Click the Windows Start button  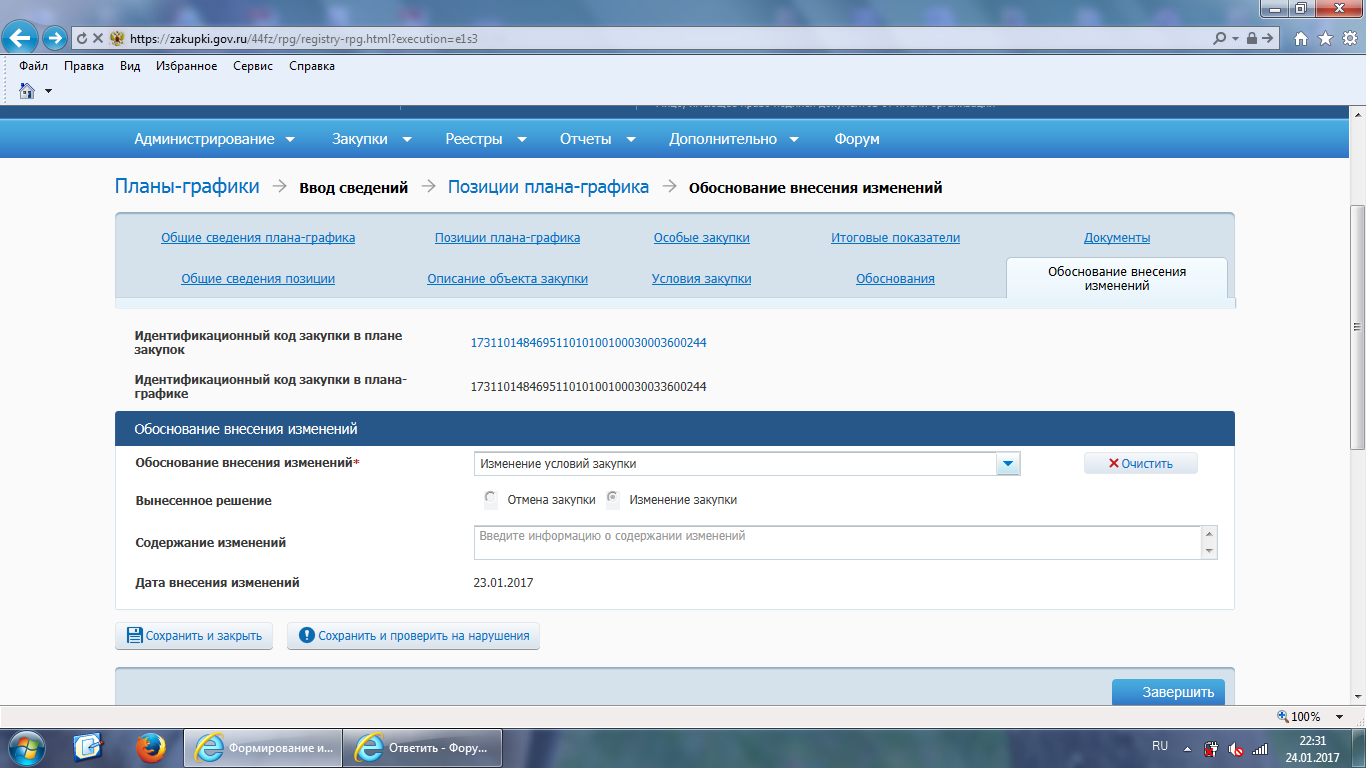tap(27, 747)
